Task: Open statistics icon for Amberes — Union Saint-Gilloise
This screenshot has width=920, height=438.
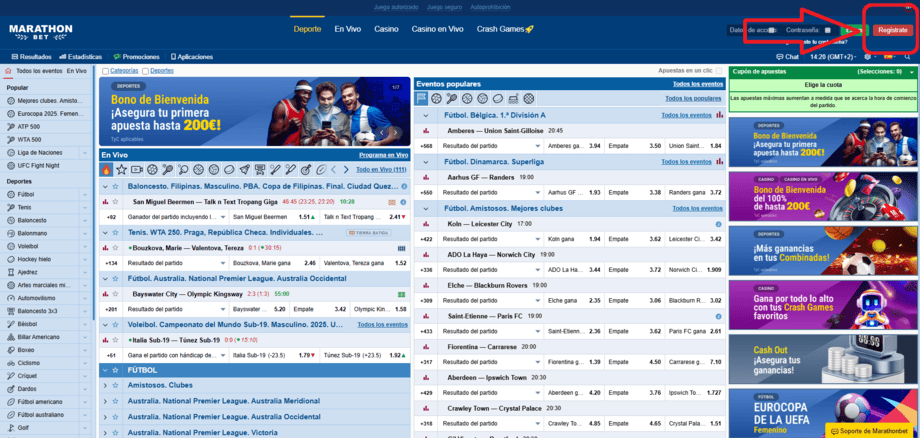Action: [x=426, y=131]
